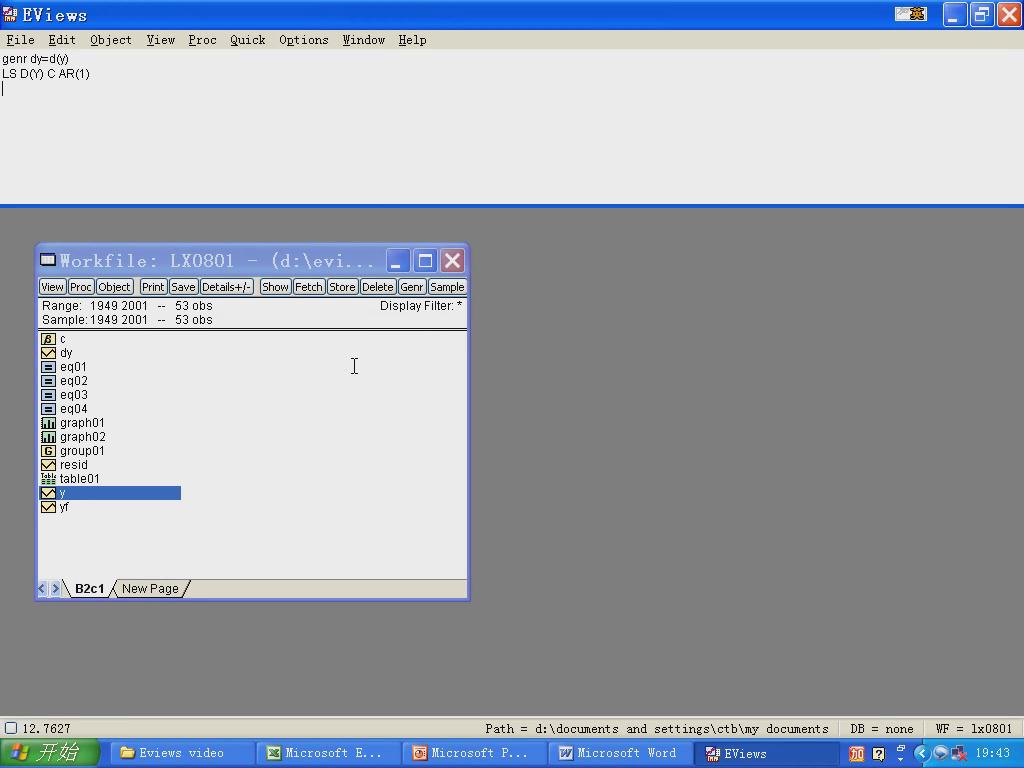Select the graph01 chart icon

click(x=48, y=423)
